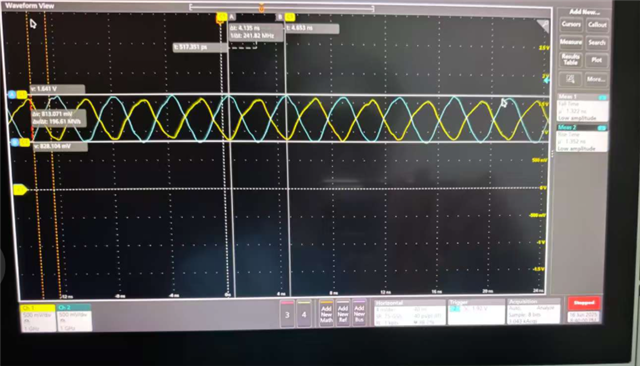Screen dimensions: 640x366
Task: Click Add New Ref button
Action: coord(343,314)
